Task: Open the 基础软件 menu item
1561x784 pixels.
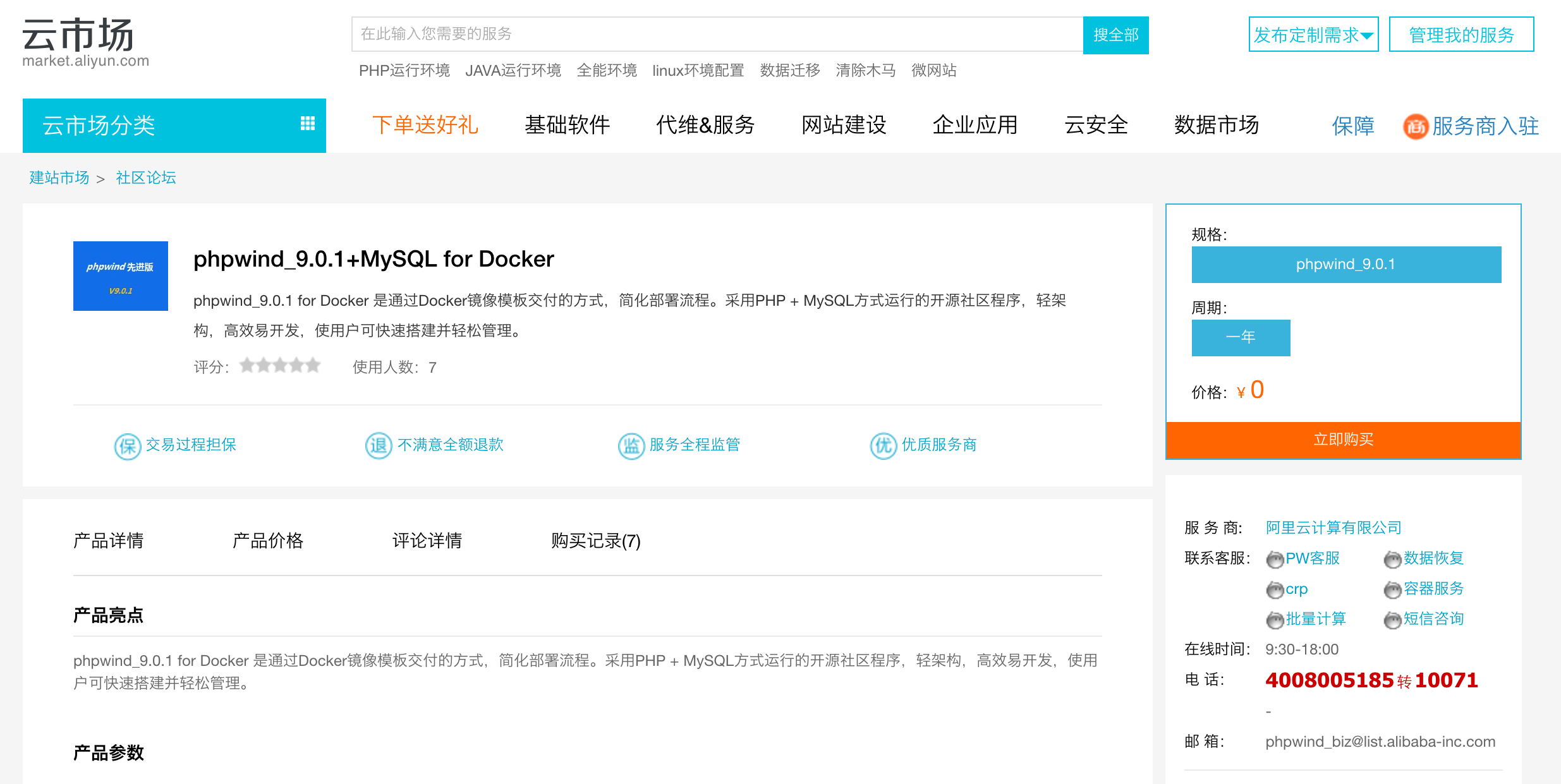Action: click(x=567, y=125)
